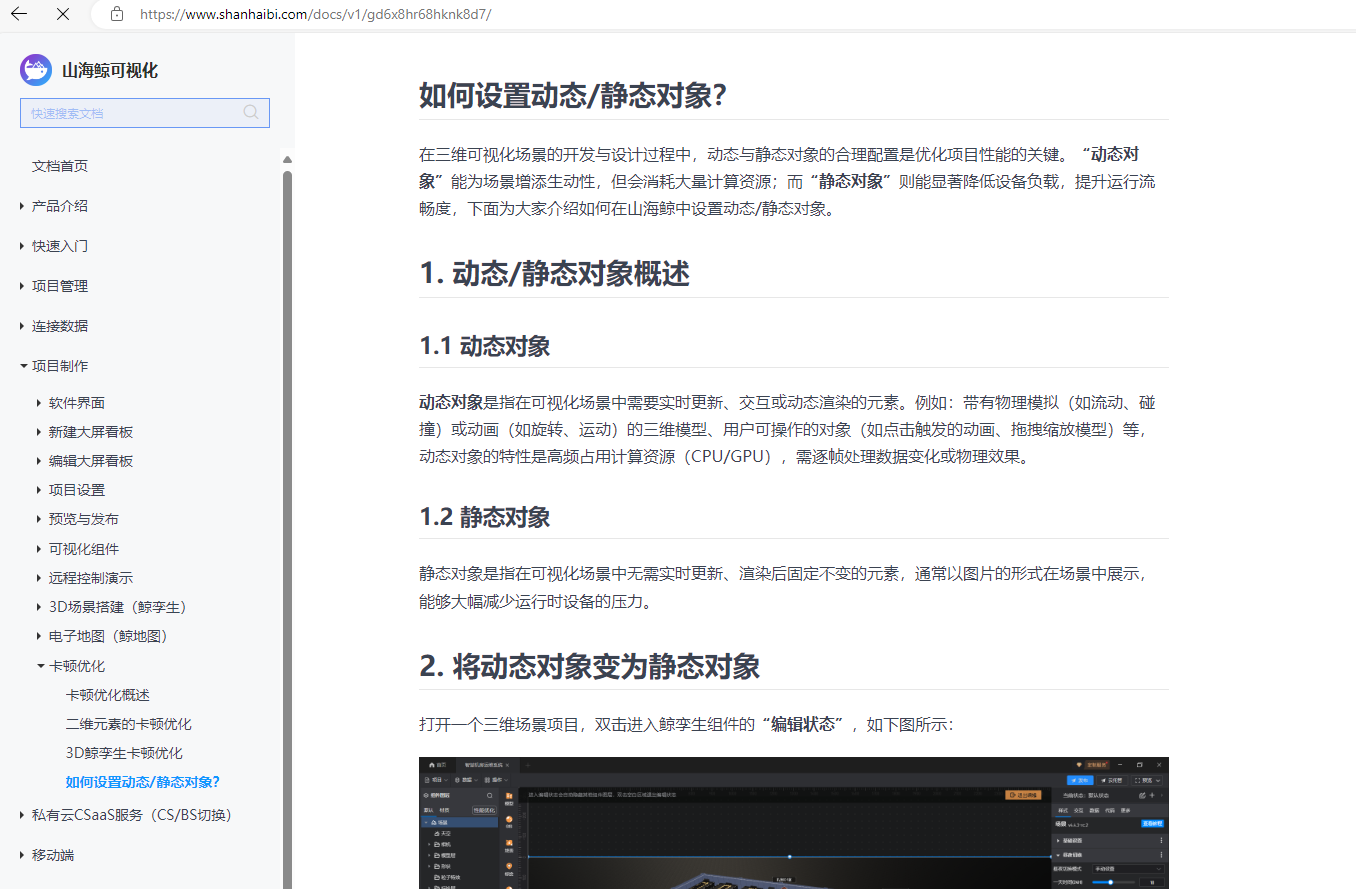Open 卡顿优化概述 article

(x=107, y=695)
